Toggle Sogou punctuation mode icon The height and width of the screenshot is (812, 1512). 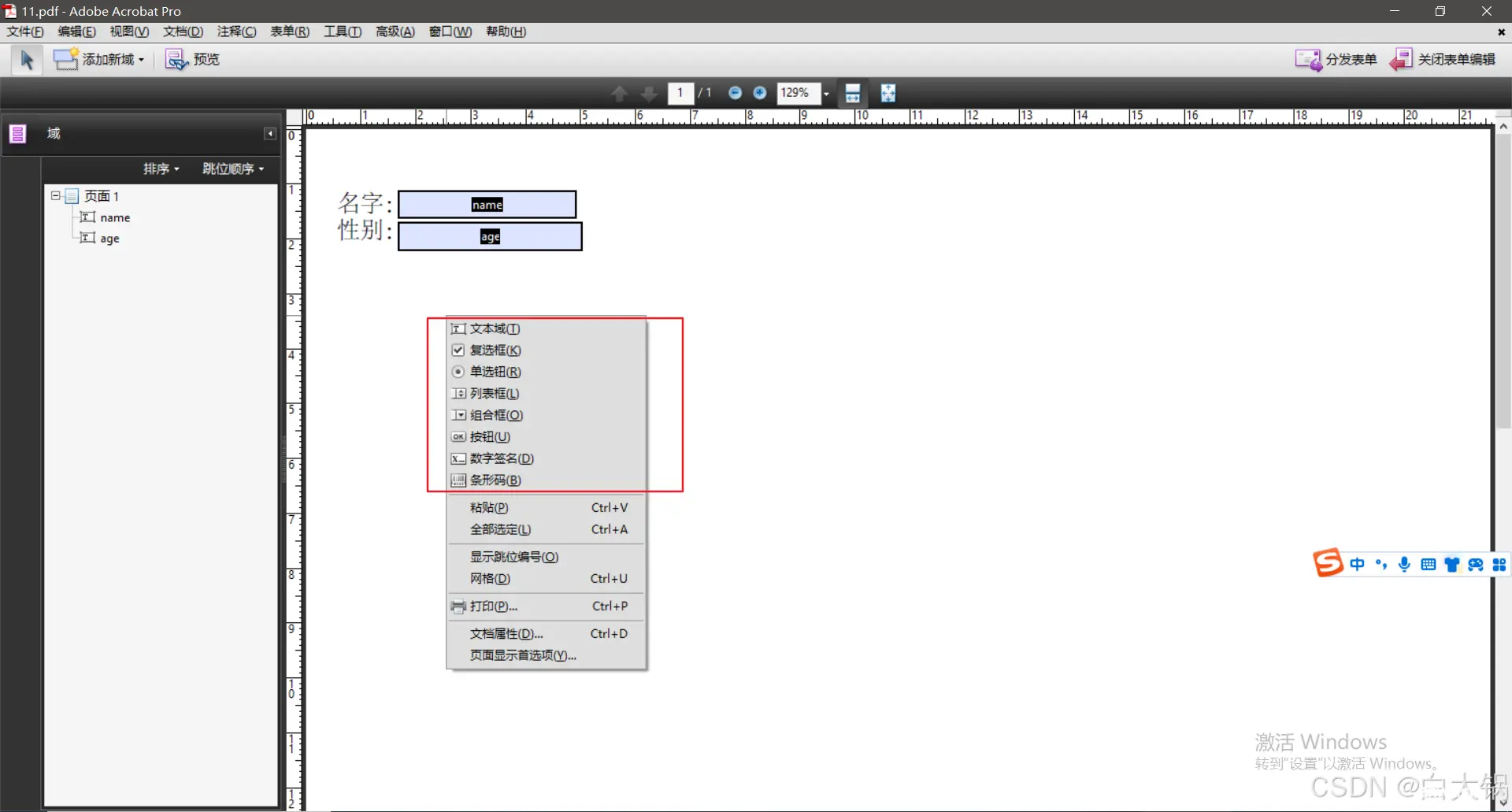coord(1380,565)
